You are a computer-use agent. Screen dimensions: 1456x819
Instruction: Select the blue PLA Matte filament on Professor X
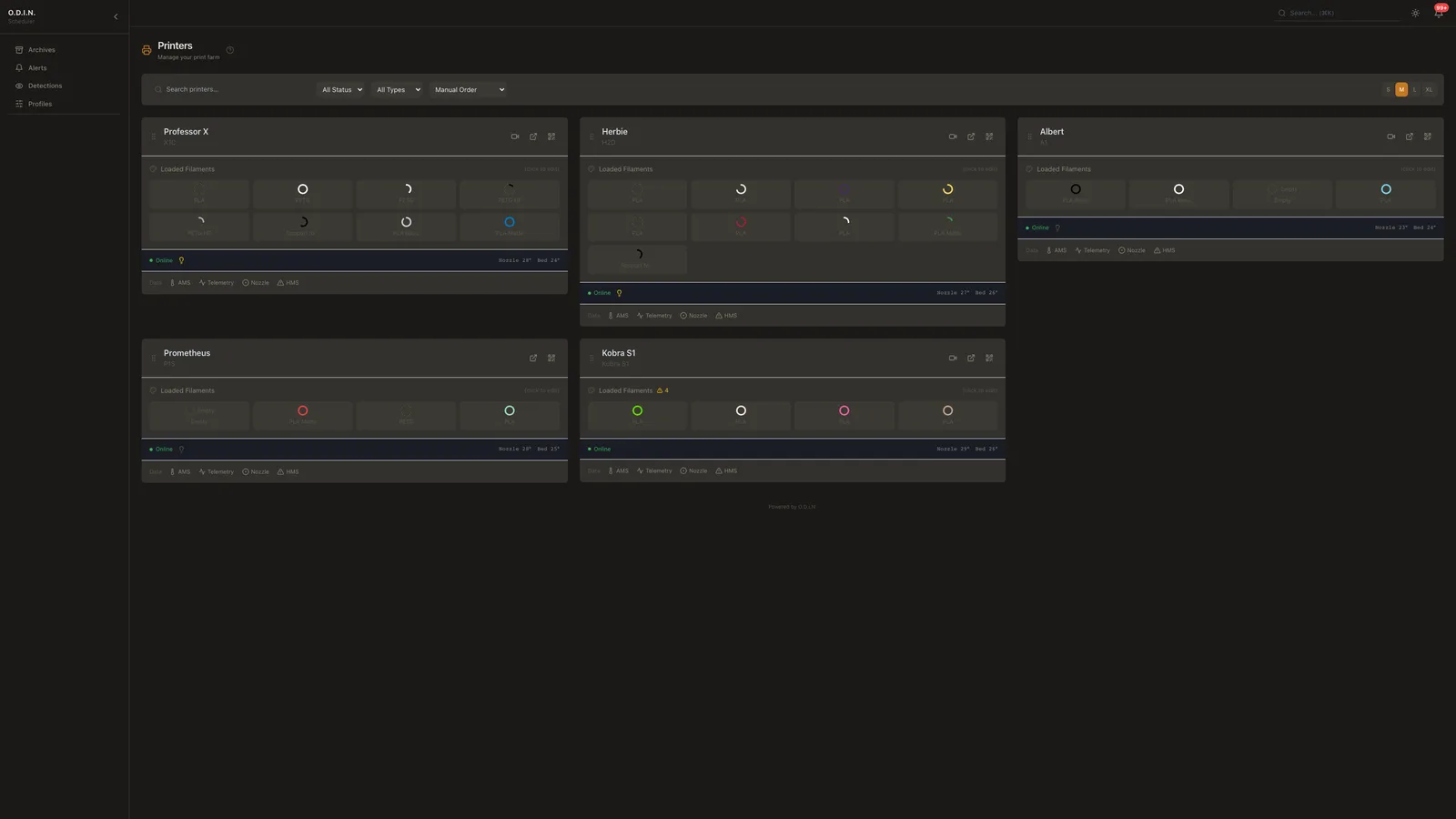click(x=510, y=226)
